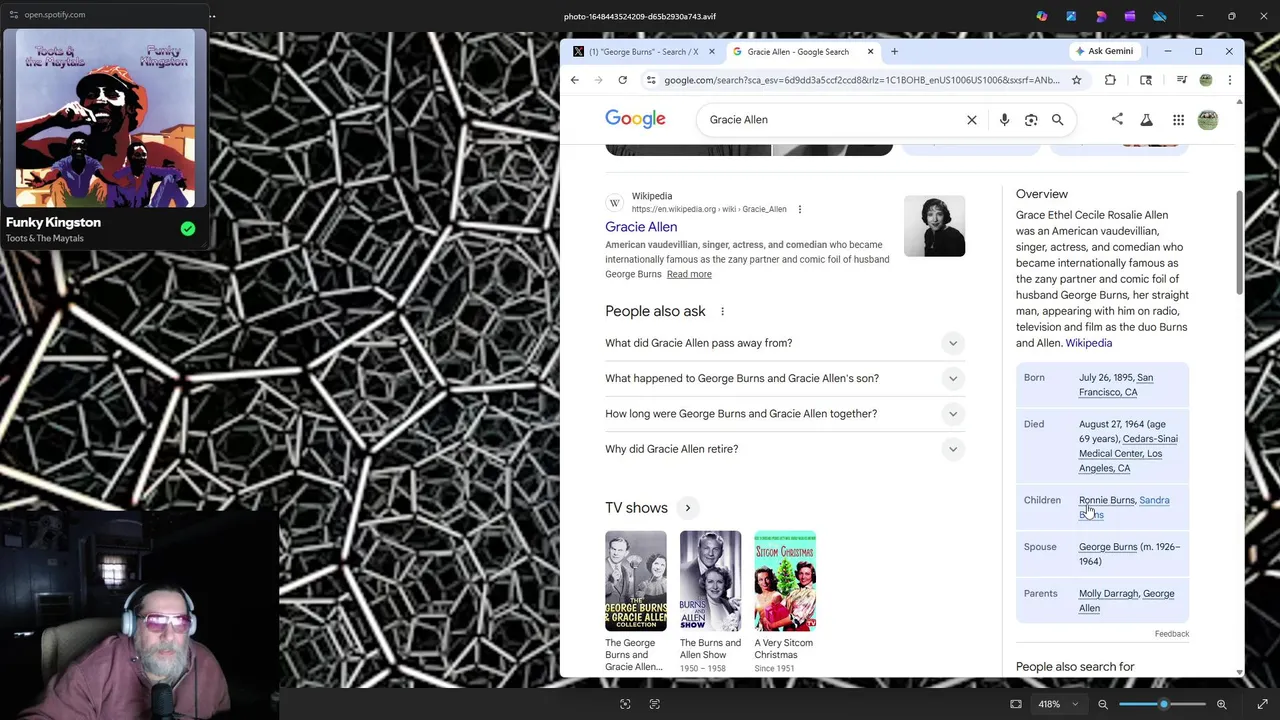Click the OneDrive cloud icon in Photos
Viewport: 1280px width, 720px height.
[x=1160, y=16]
